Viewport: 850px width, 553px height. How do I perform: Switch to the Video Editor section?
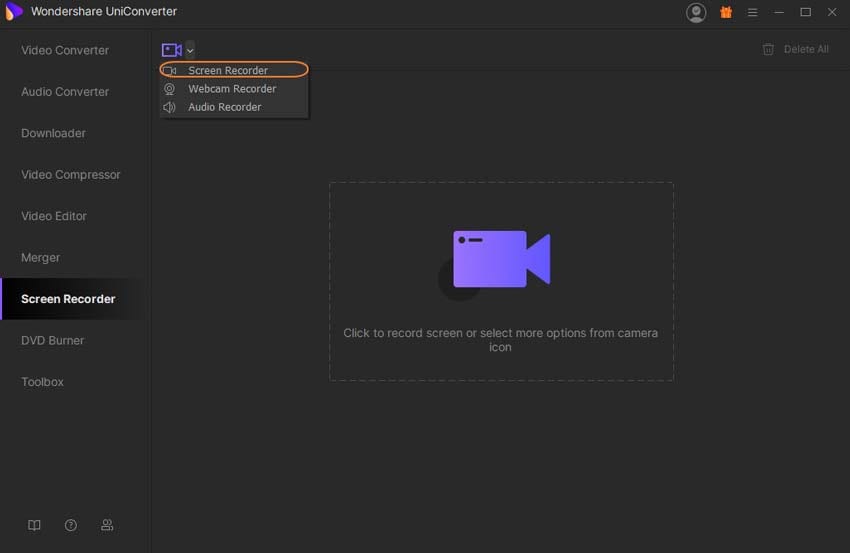[54, 216]
